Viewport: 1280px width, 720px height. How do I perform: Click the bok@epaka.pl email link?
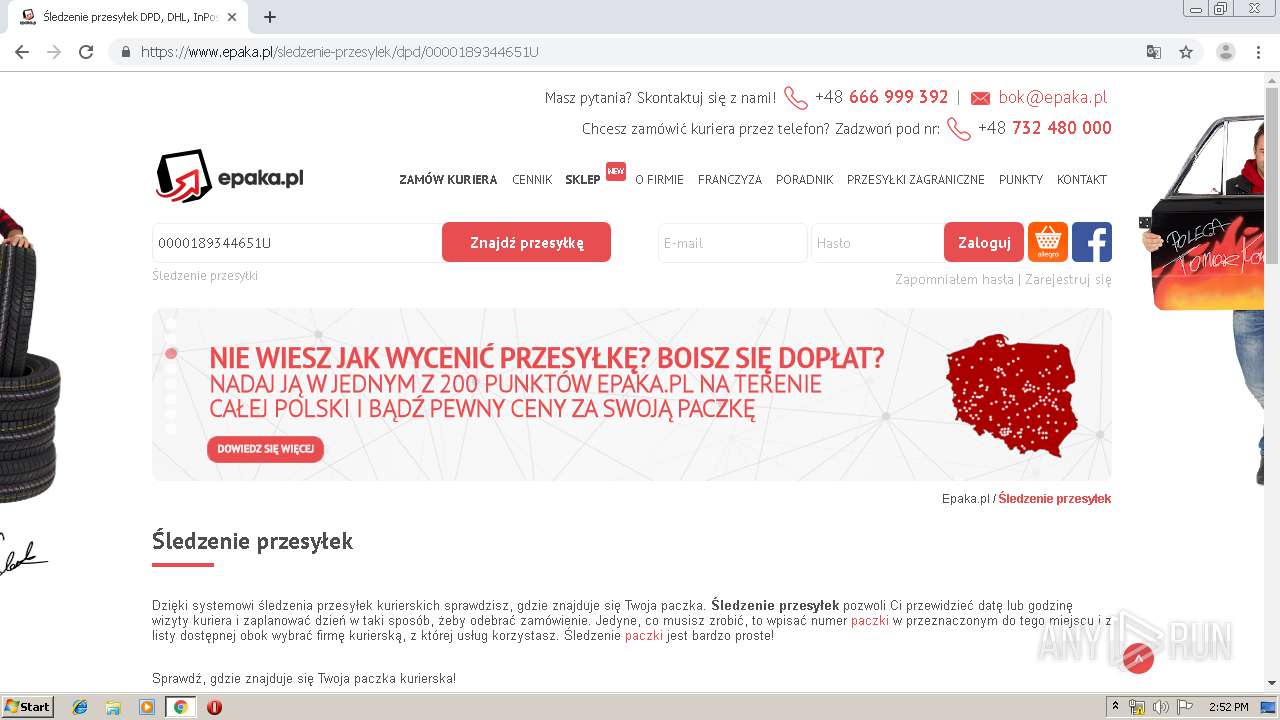1052,97
